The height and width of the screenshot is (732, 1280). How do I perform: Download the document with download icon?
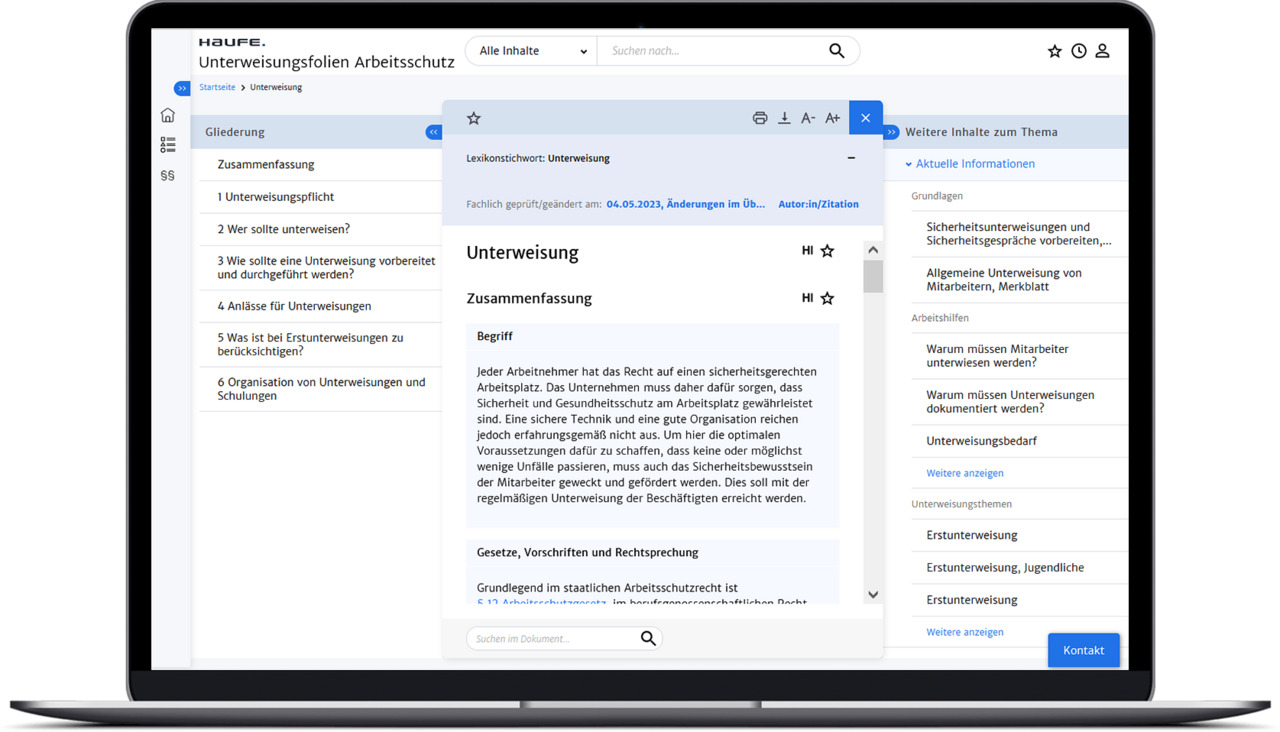pyautogui.click(x=784, y=118)
